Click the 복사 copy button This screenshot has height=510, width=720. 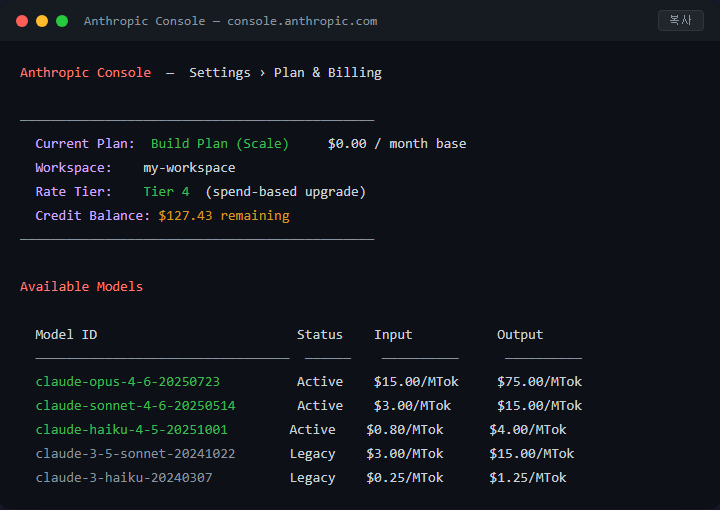pyautogui.click(x=681, y=21)
